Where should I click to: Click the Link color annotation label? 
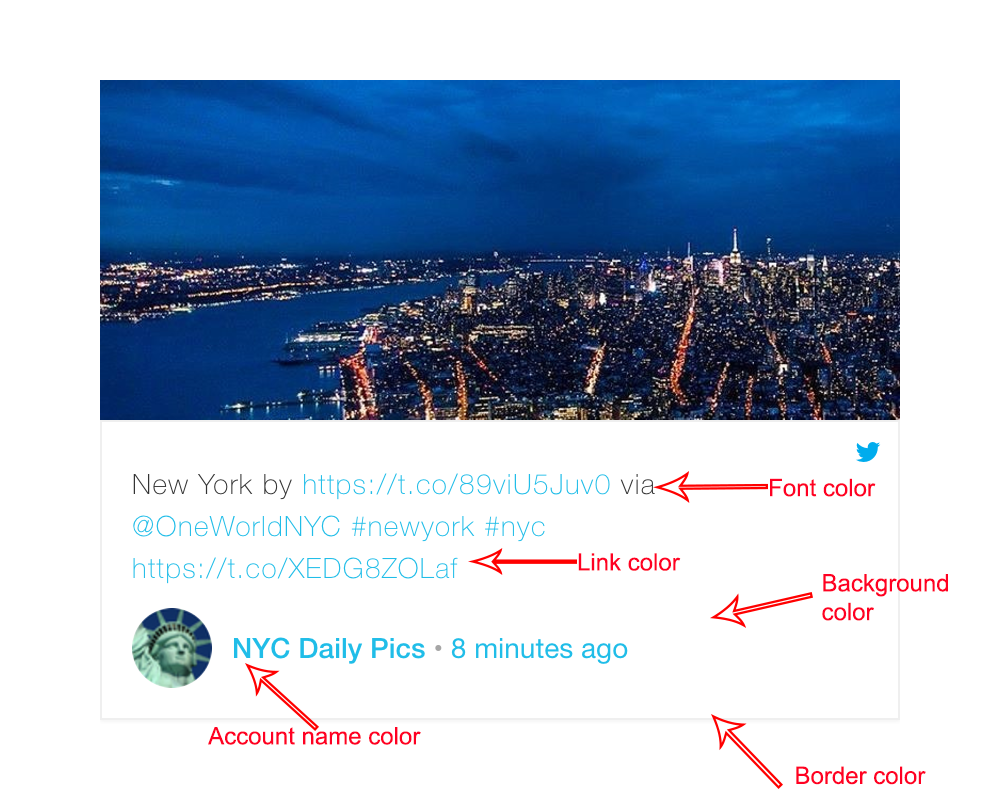click(628, 563)
